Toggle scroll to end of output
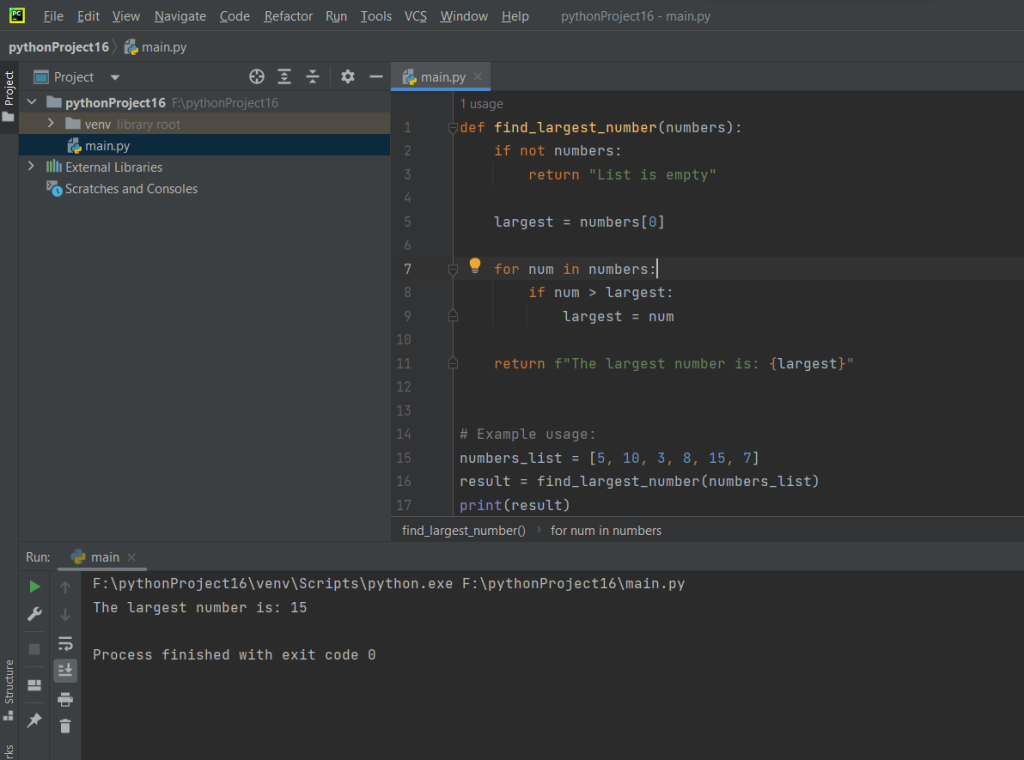The height and width of the screenshot is (760, 1024). [65, 670]
